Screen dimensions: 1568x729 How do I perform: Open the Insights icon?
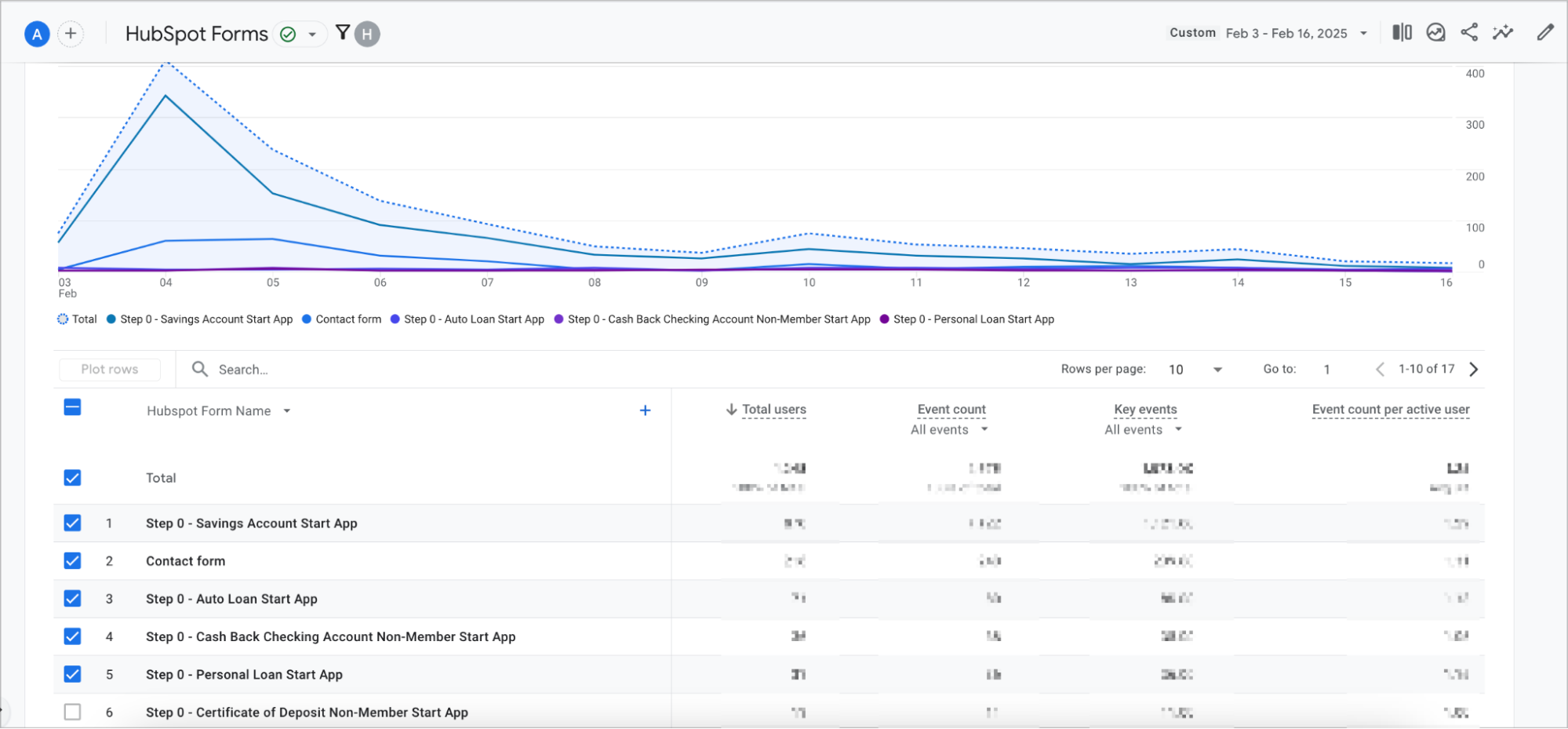pyautogui.click(x=1435, y=33)
